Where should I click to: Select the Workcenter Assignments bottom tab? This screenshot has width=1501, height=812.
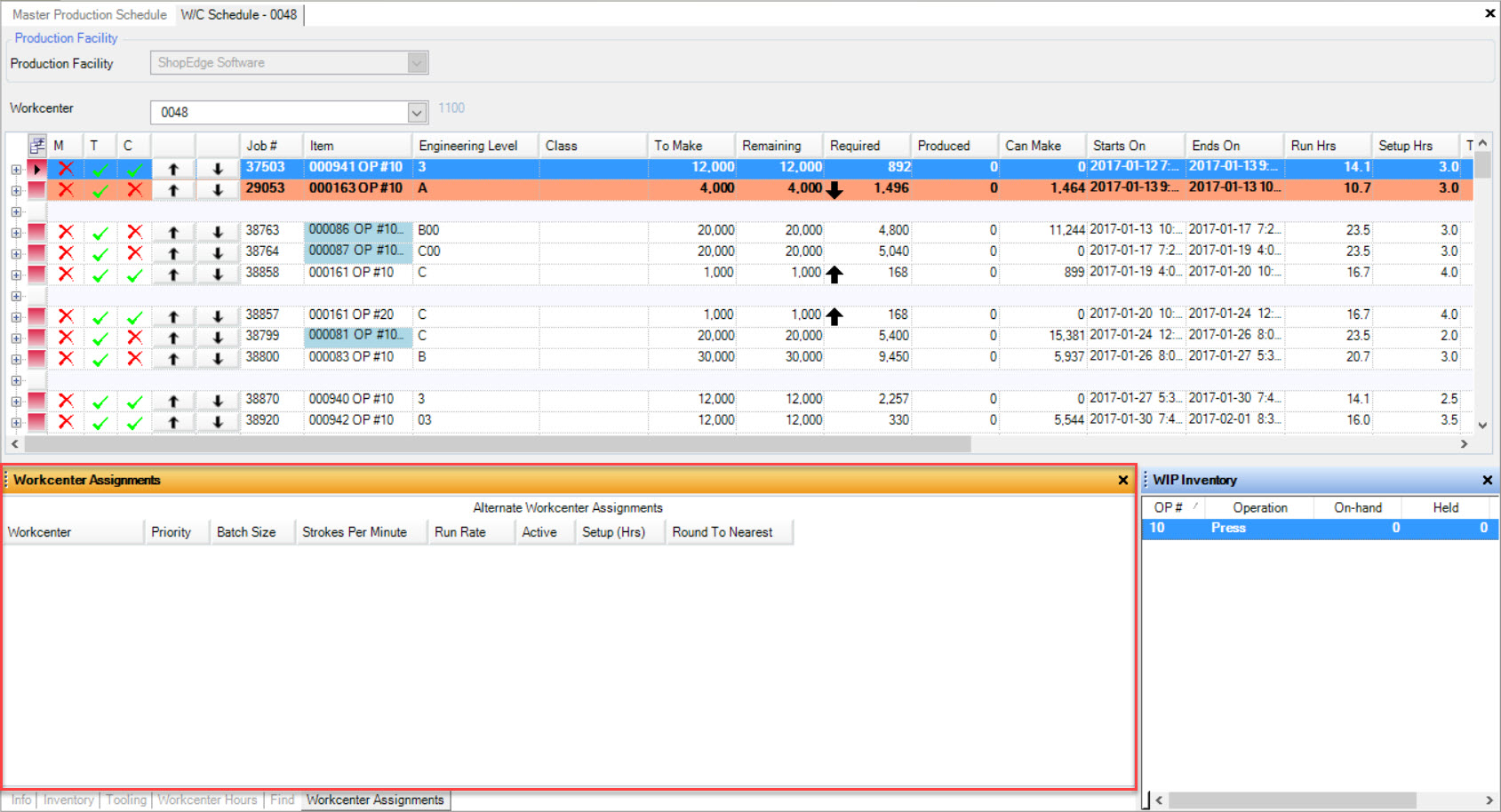coord(375,800)
